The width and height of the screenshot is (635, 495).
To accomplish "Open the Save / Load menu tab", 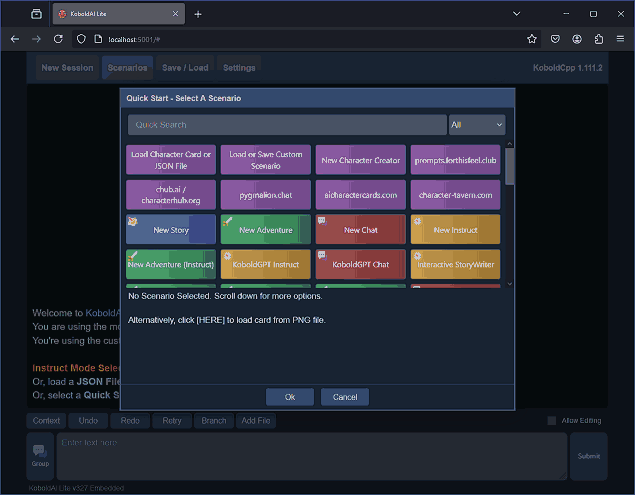I will (x=185, y=68).
